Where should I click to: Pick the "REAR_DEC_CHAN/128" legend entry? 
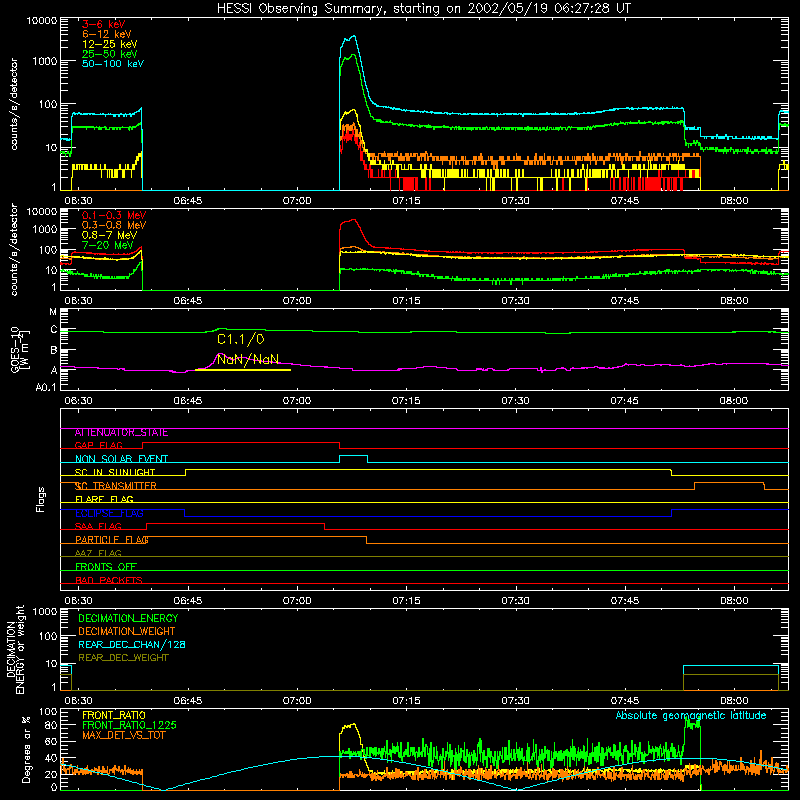coord(132,644)
